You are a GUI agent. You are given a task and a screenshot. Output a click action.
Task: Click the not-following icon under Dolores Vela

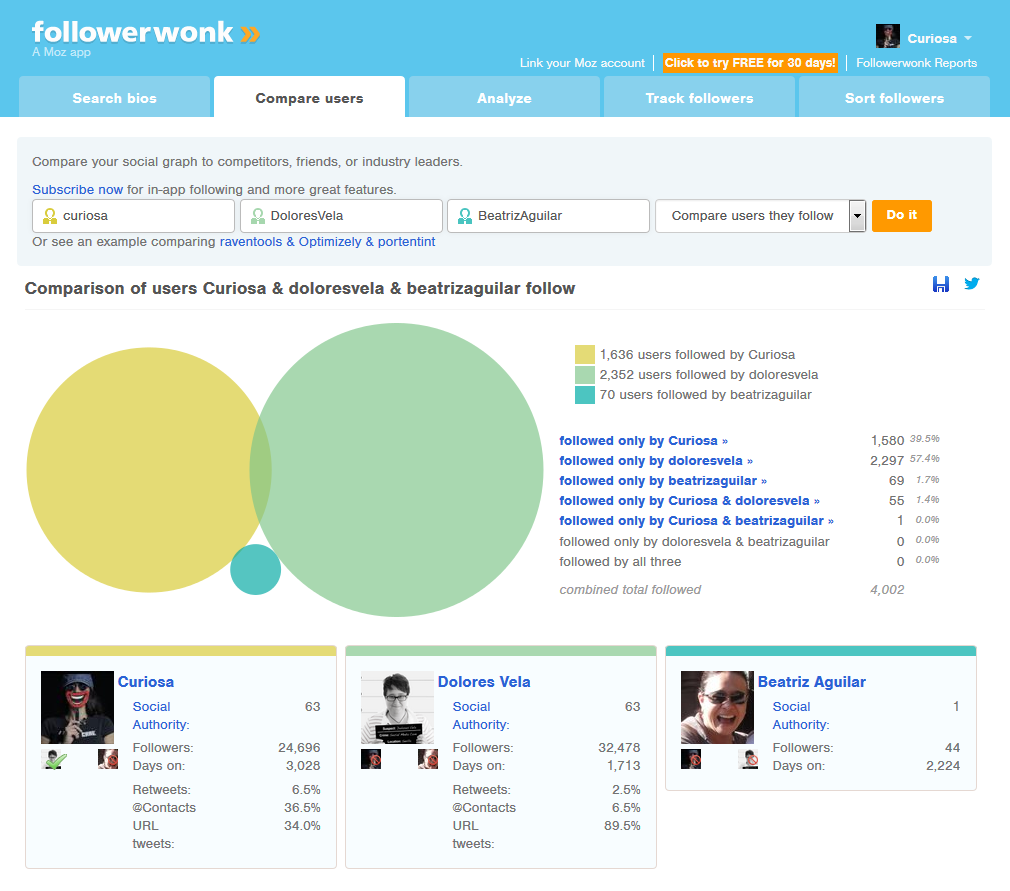click(370, 758)
